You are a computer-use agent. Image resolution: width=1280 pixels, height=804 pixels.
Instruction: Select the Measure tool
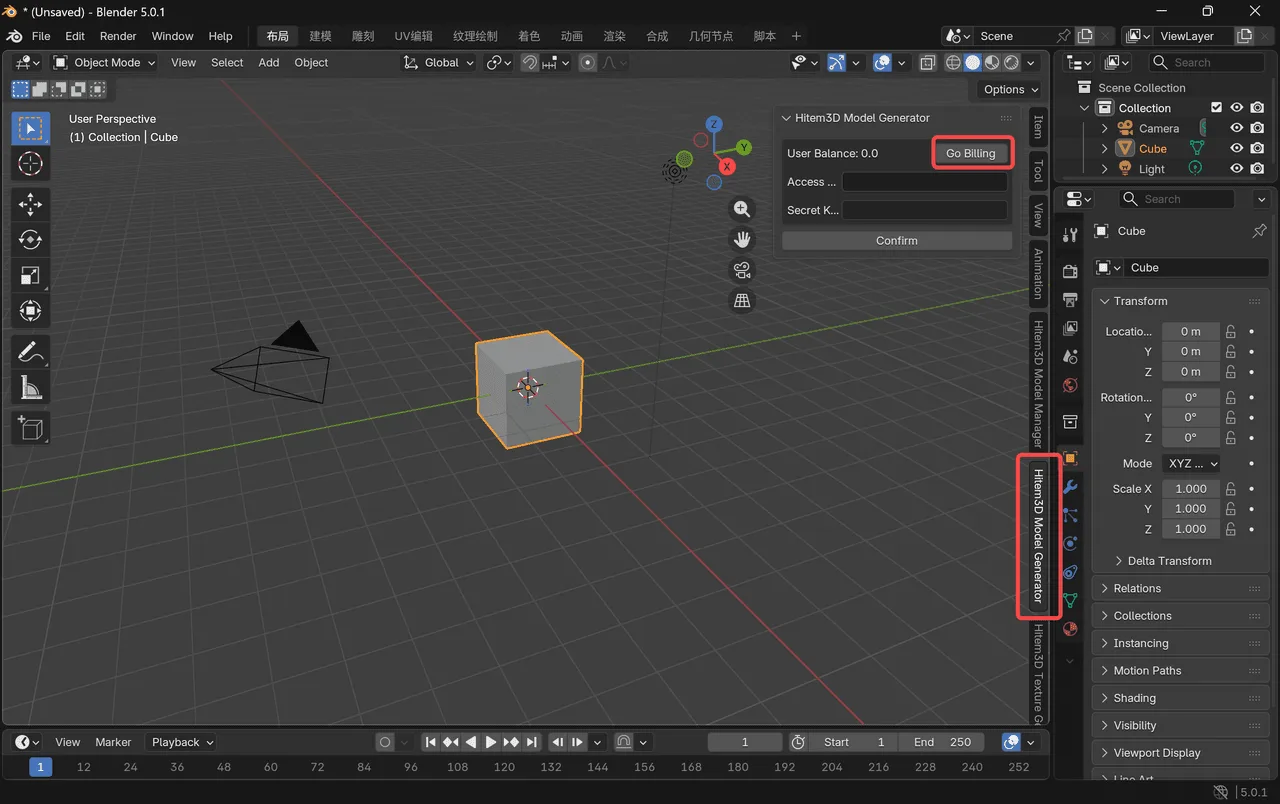[31, 387]
